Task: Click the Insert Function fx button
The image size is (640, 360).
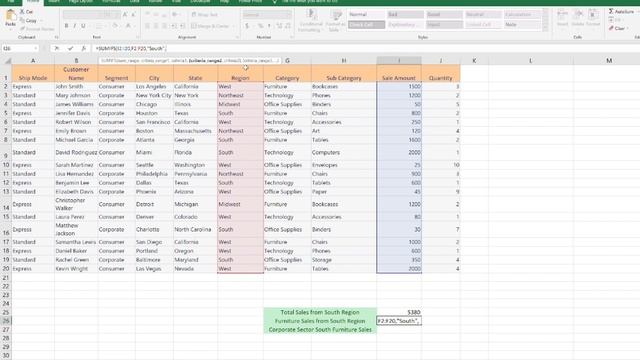Action: [84, 48]
